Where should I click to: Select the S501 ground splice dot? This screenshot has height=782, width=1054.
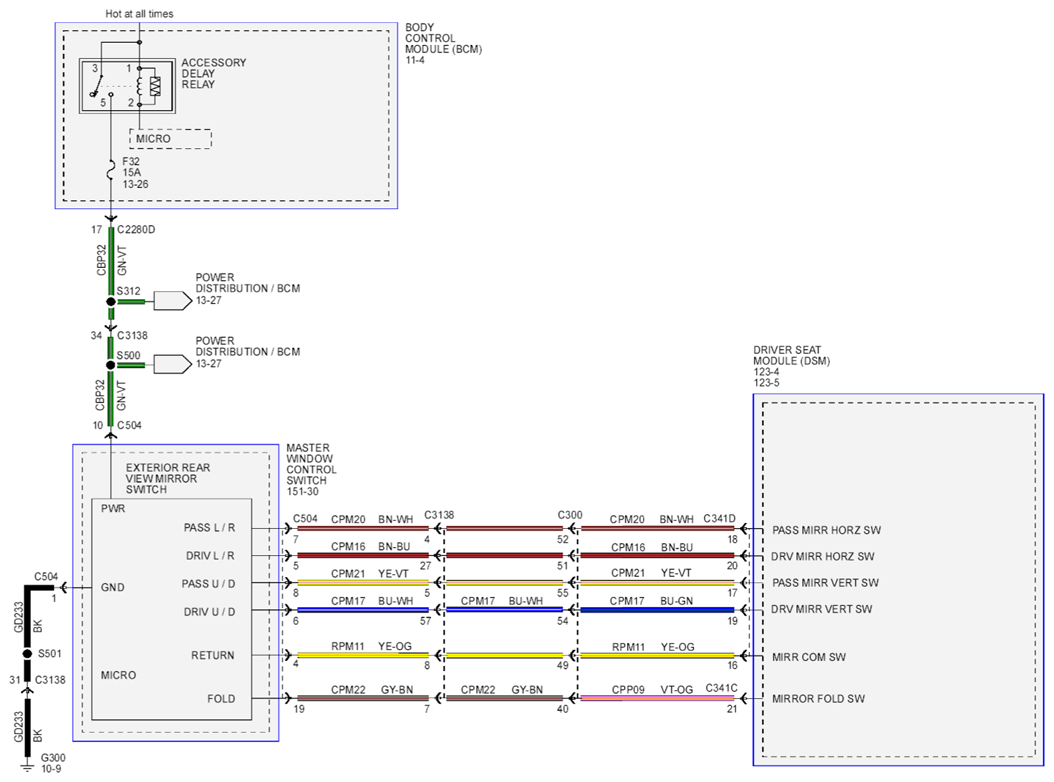coord(27,654)
